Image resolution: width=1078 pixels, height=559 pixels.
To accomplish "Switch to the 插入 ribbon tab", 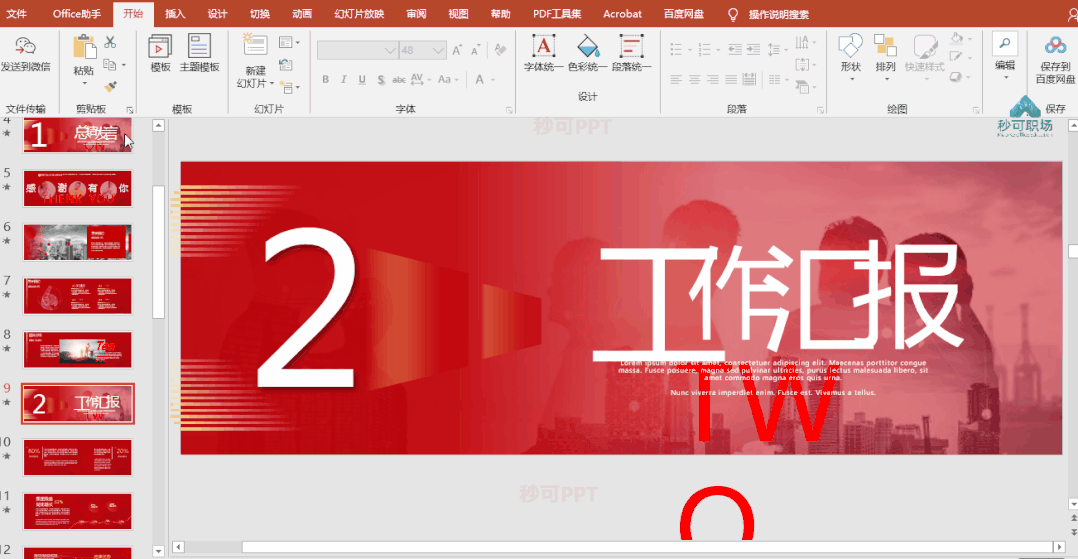I will tap(175, 14).
